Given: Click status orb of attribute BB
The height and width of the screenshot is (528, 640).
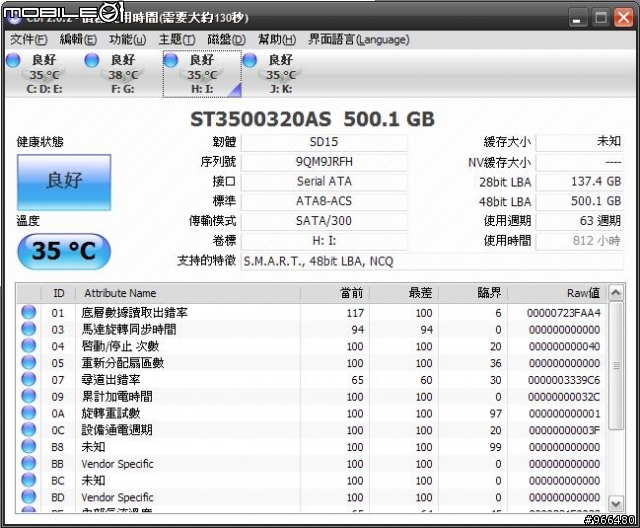Looking at the screenshot, I should [x=29, y=464].
